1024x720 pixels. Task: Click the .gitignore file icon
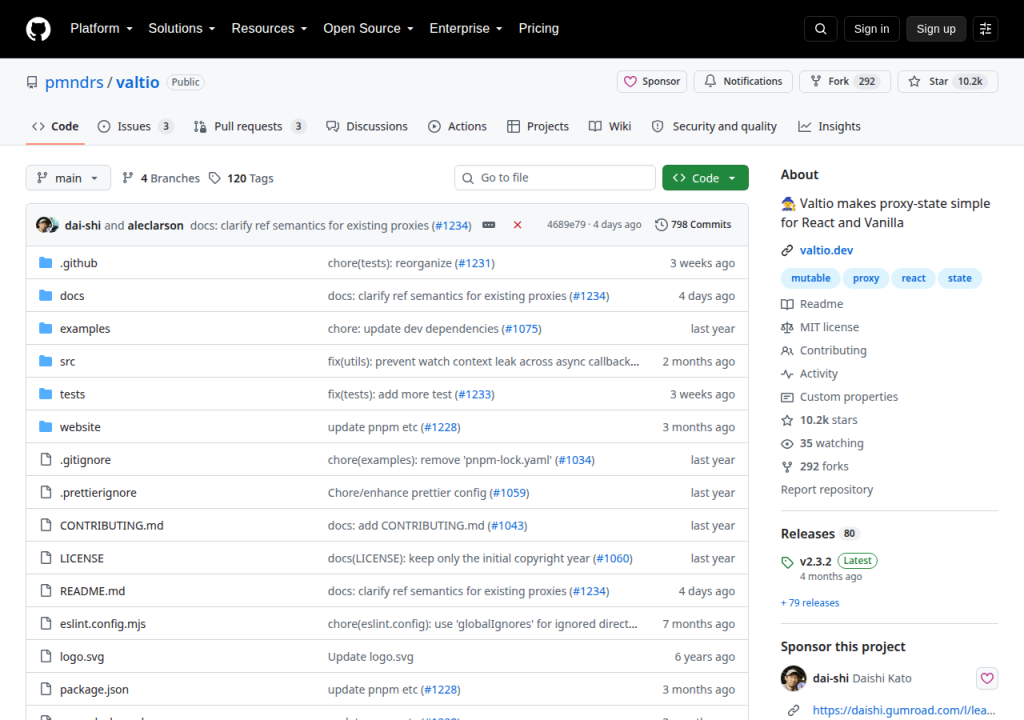click(x=45, y=459)
